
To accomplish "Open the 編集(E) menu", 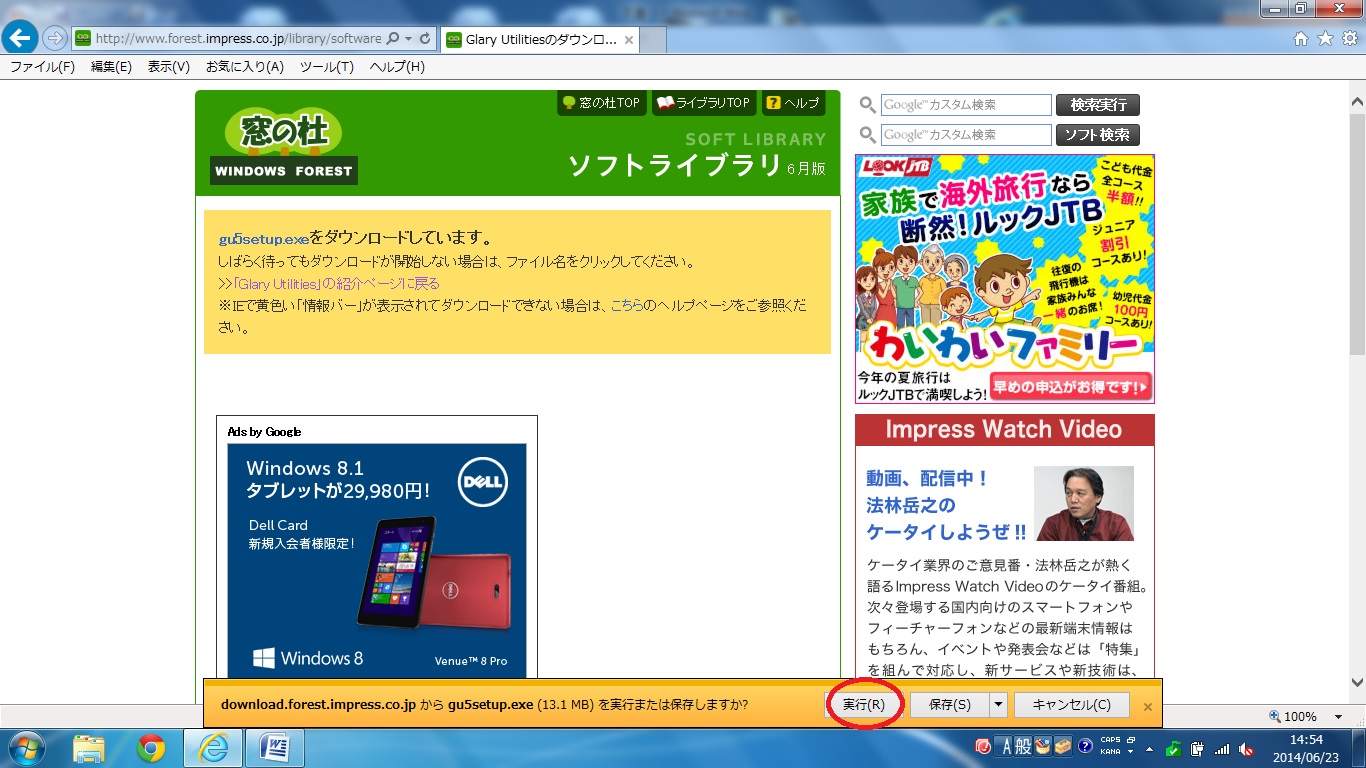I will point(111,67).
